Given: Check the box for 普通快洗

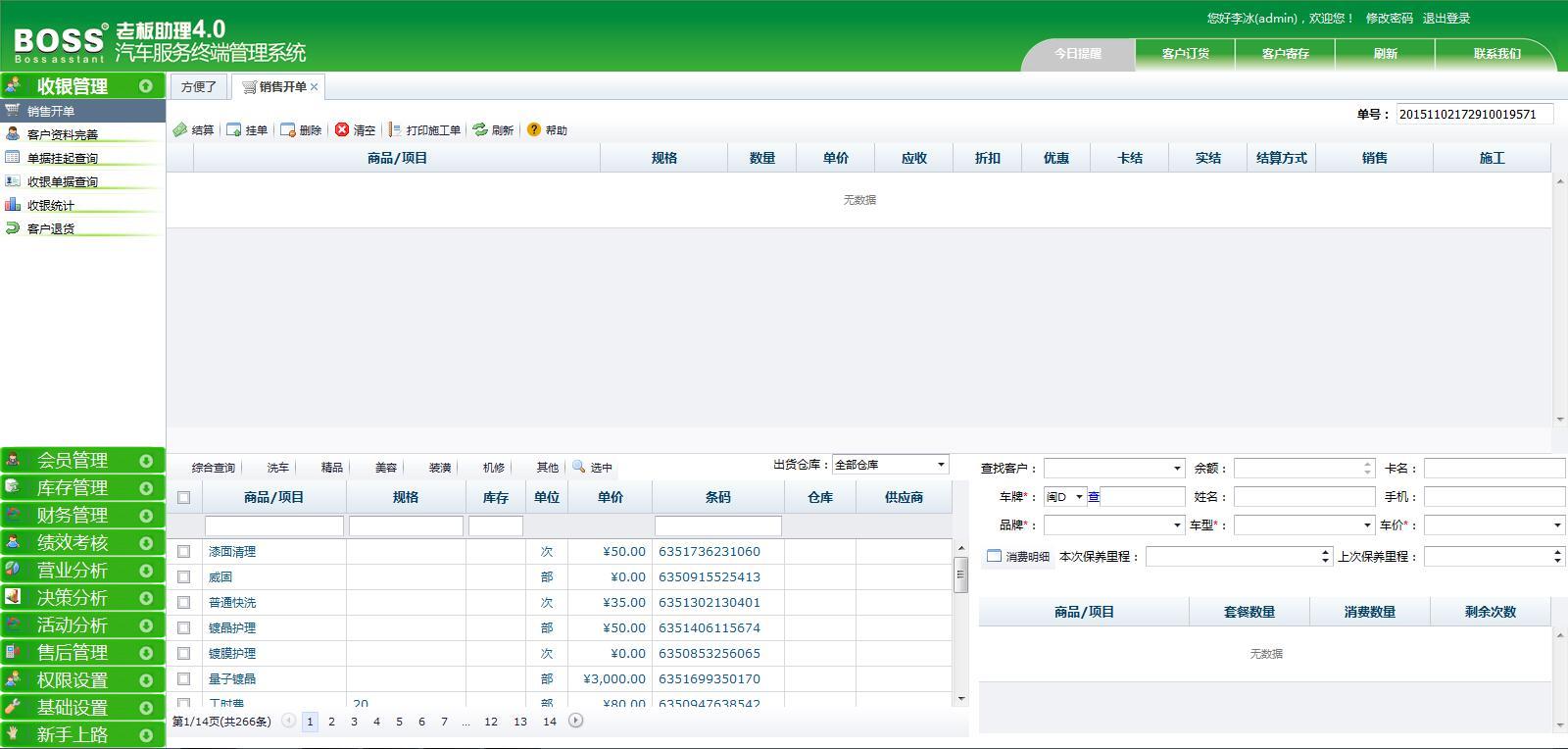Looking at the screenshot, I should (183, 602).
